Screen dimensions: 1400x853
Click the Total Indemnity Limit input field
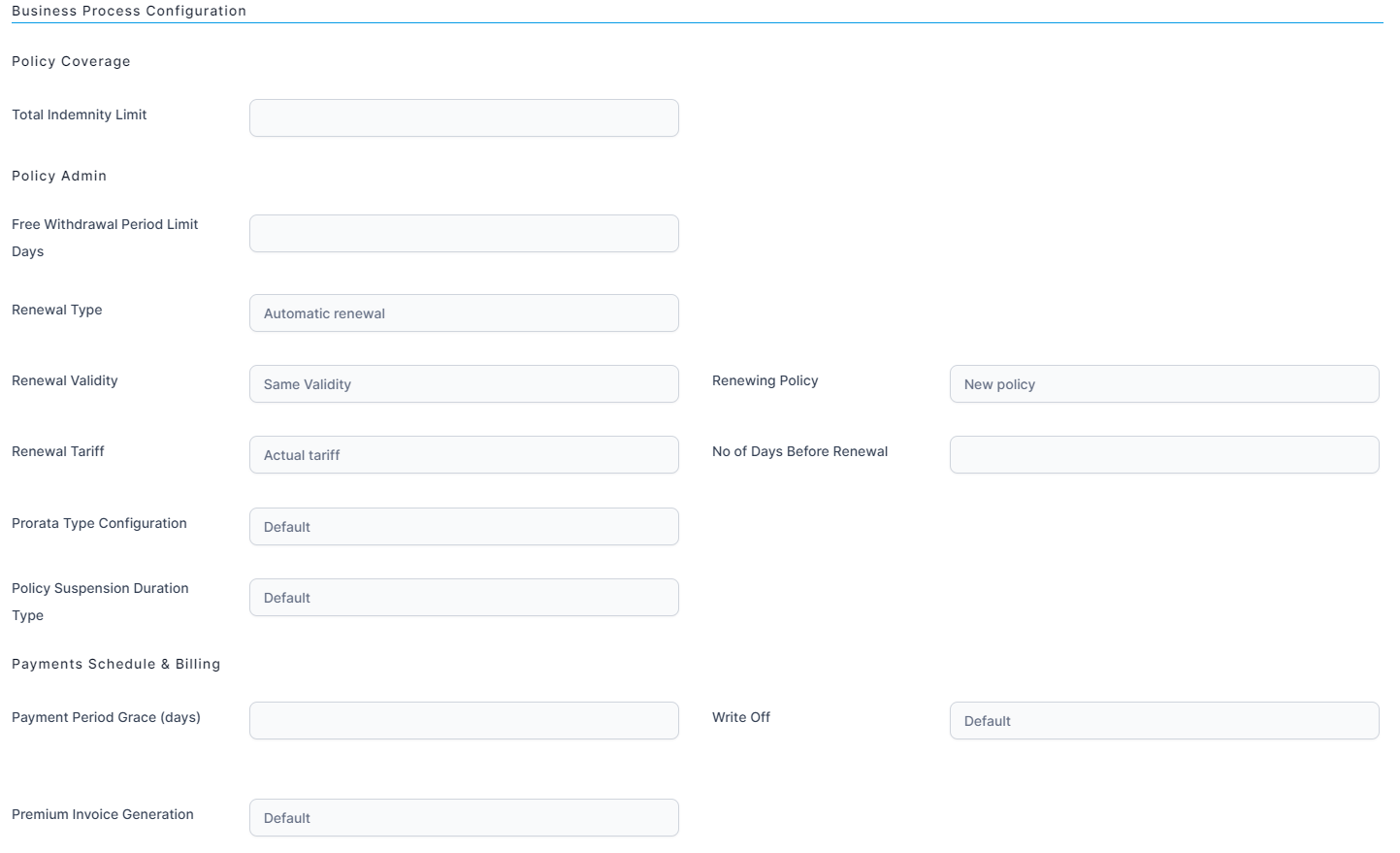(x=464, y=118)
